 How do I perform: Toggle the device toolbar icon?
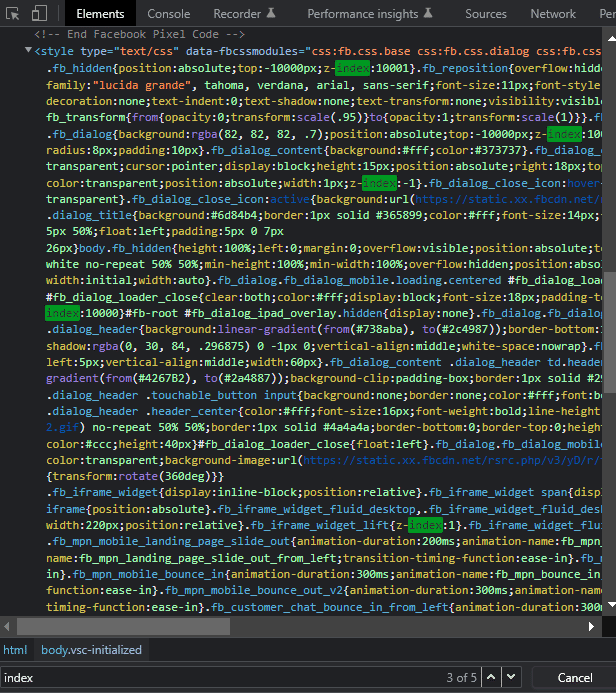39,14
